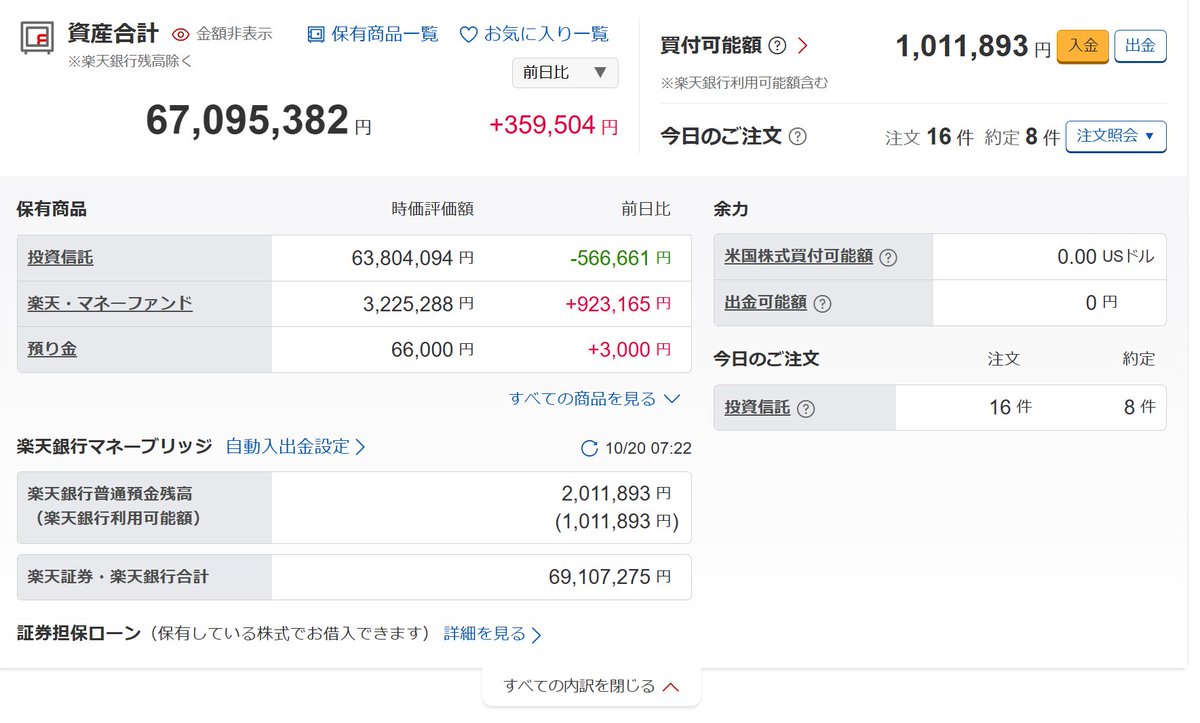Collapse すべての内訳を閉じる
The width and height of the screenshot is (1200, 723).
click(592, 686)
